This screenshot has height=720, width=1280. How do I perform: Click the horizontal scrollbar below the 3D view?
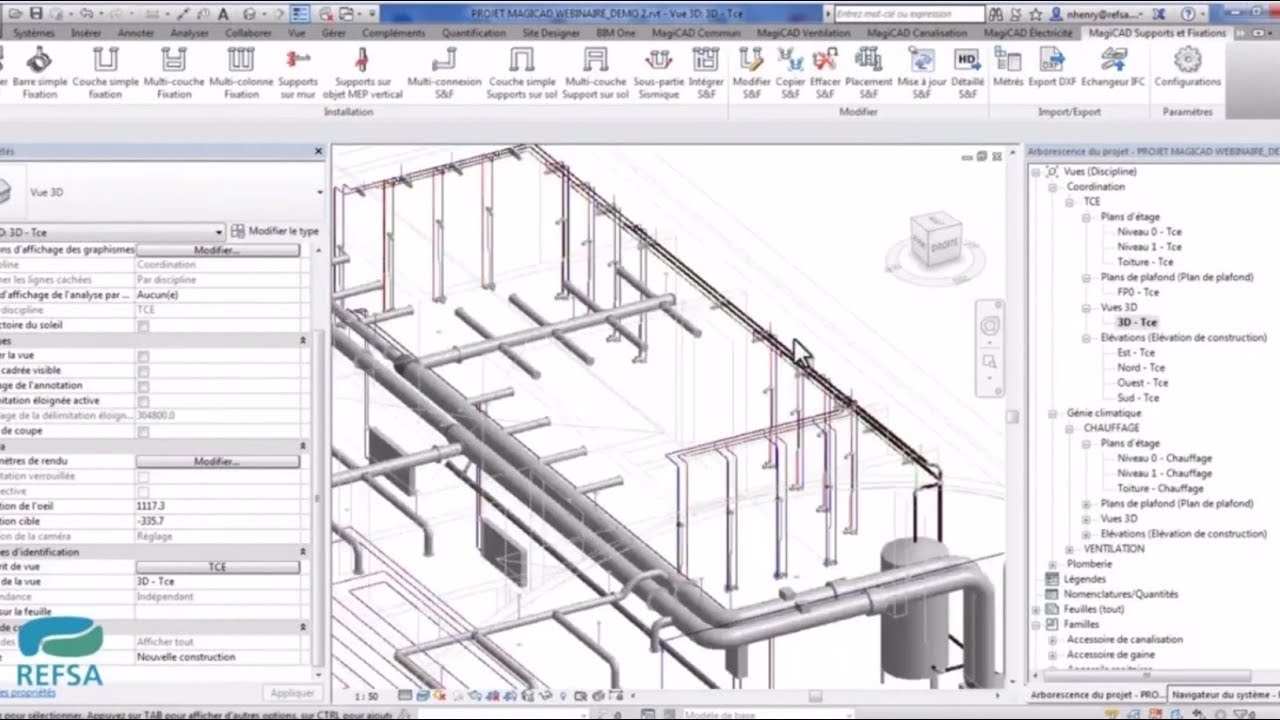click(815, 696)
